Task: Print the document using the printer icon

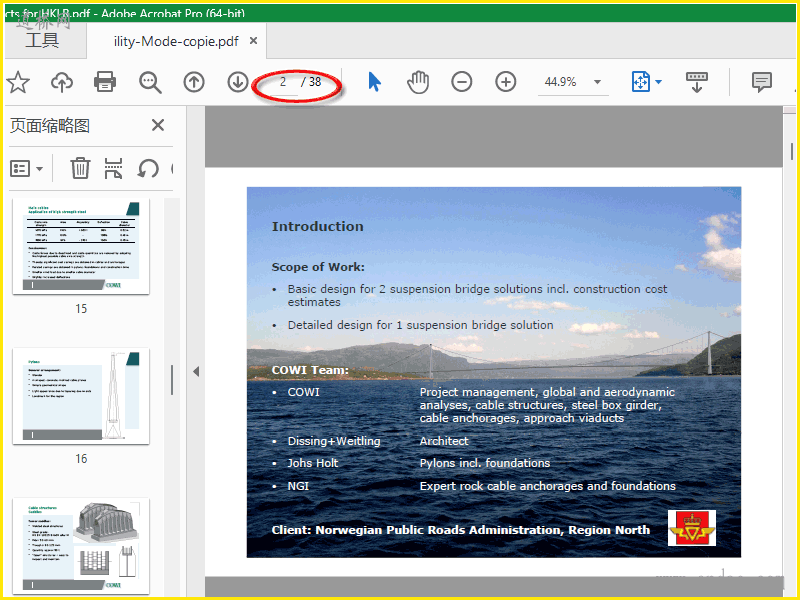Action: point(105,82)
